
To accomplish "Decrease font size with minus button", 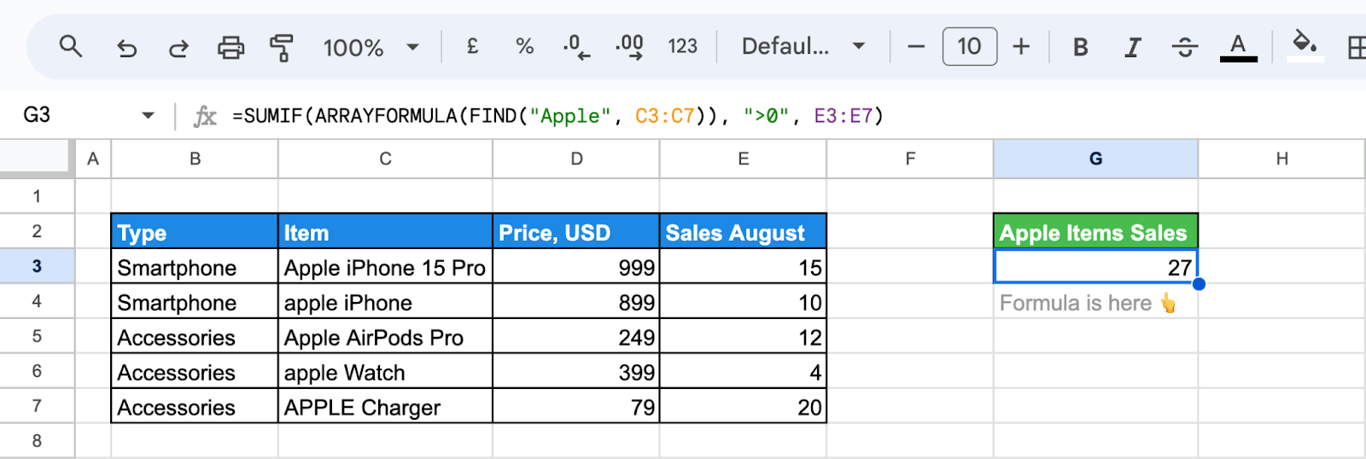I will click(x=916, y=47).
